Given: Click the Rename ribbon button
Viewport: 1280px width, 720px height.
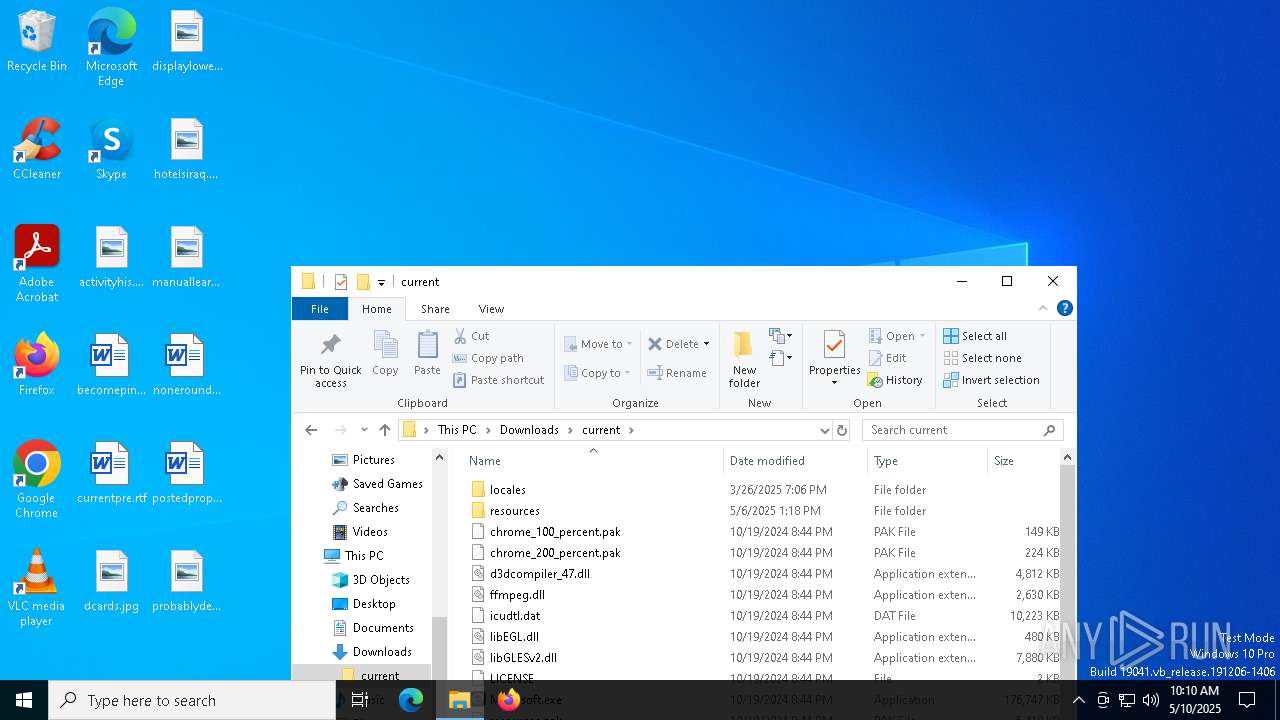Looking at the screenshot, I should click(x=677, y=373).
